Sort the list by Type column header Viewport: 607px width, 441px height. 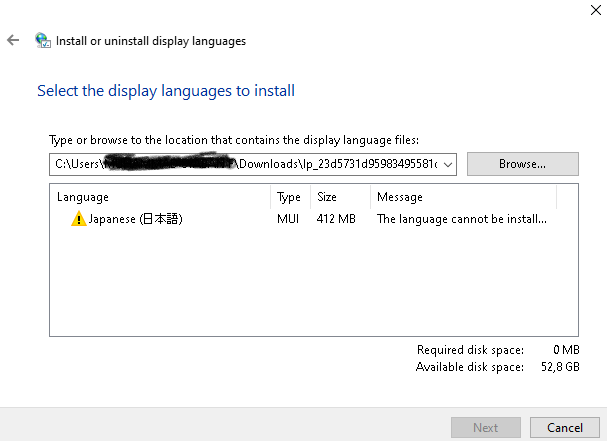(290, 197)
